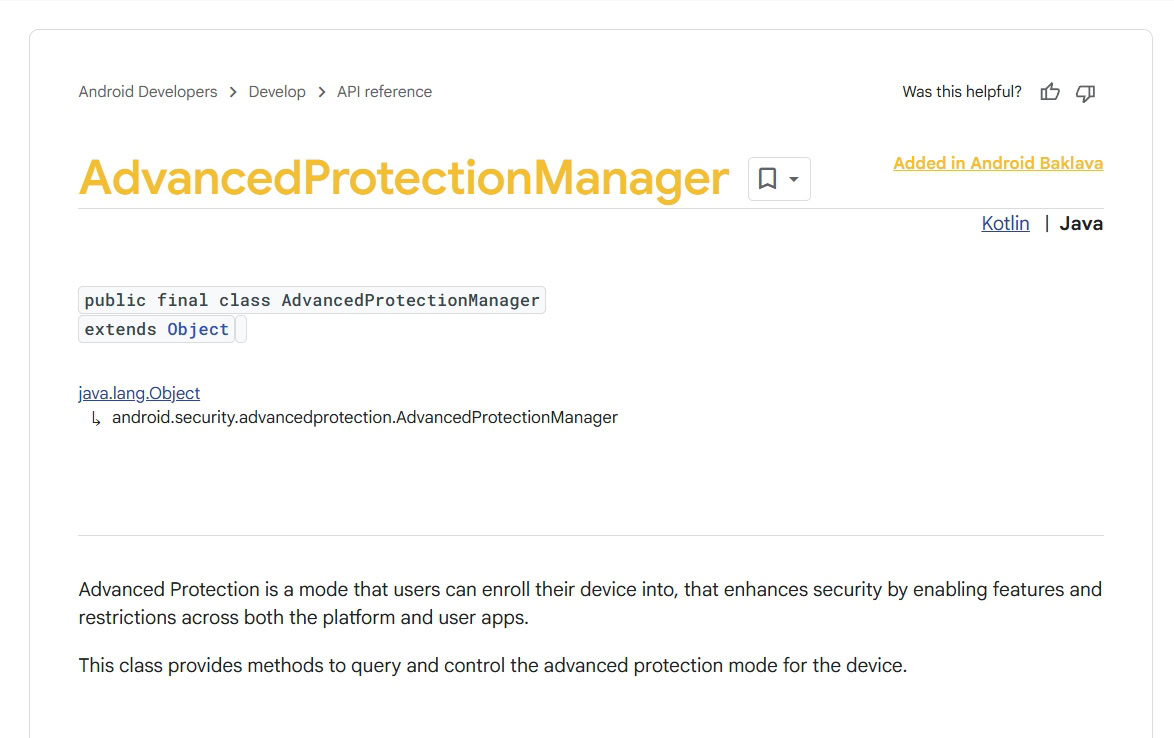The width and height of the screenshot is (1174, 738).
Task: Click the public final class code line
Action: tap(312, 300)
